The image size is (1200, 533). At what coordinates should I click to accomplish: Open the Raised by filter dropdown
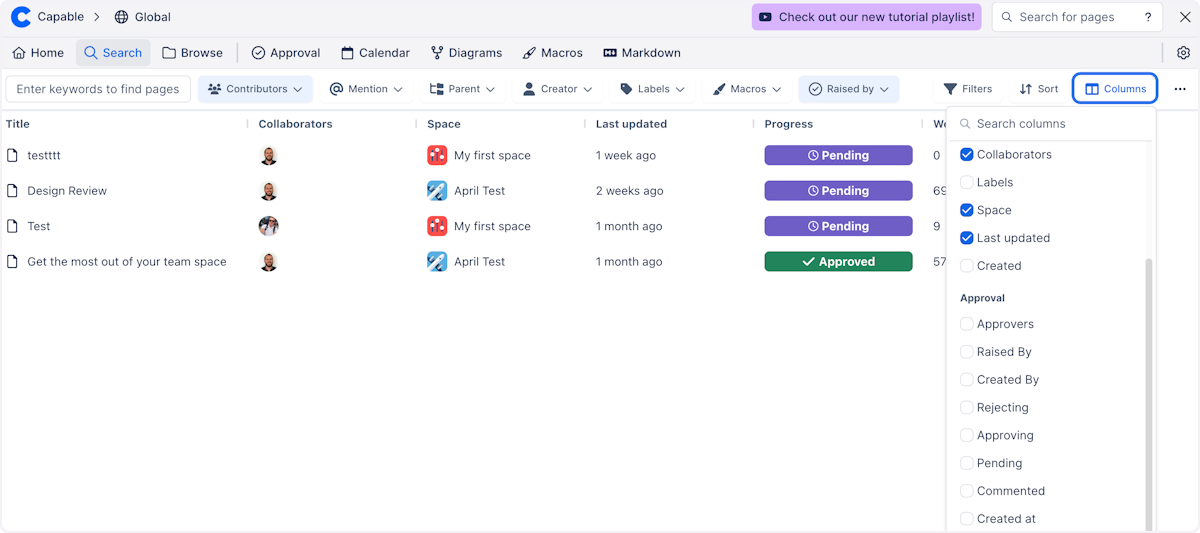click(848, 89)
